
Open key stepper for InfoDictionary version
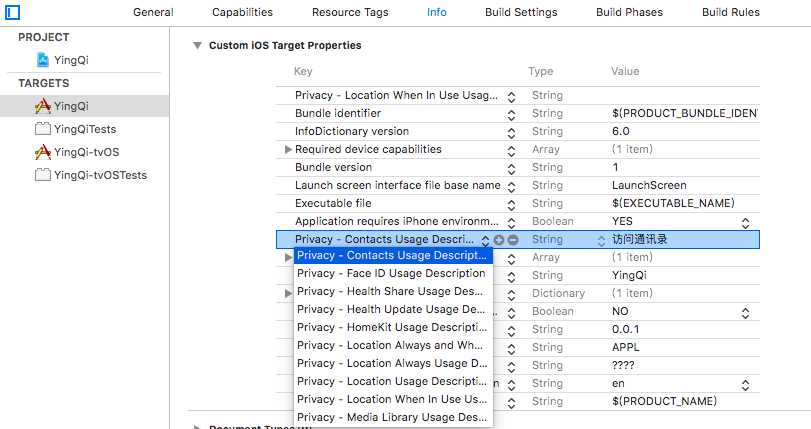[x=511, y=132]
